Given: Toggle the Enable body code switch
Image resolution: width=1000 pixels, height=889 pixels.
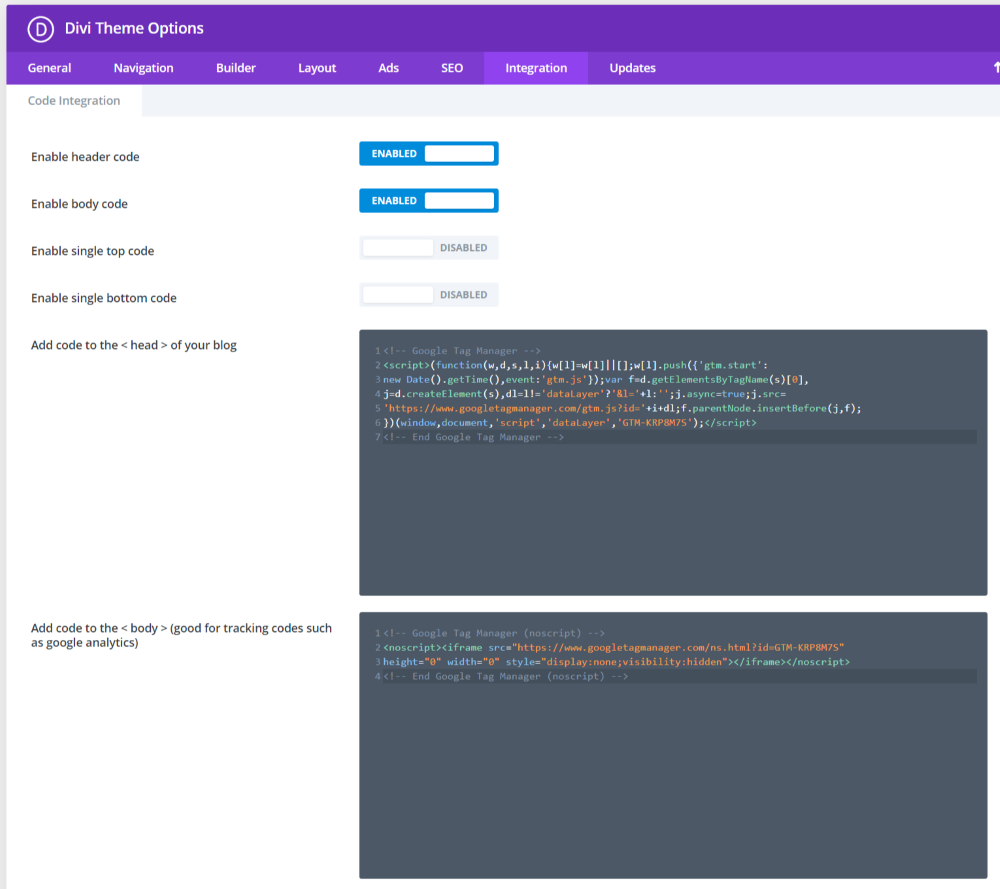Looking at the screenshot, I should click(x=429, y=201).
